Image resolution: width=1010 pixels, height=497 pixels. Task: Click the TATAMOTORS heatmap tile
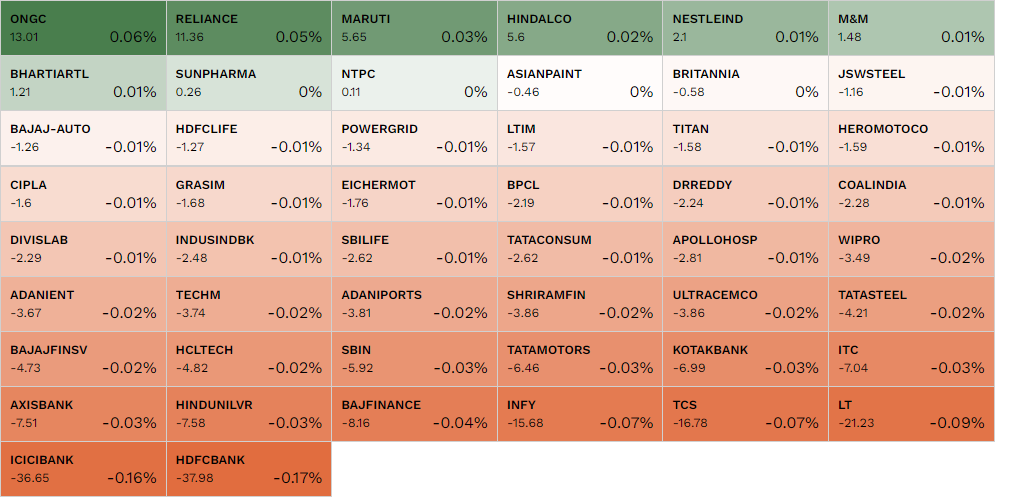[580, 359]
